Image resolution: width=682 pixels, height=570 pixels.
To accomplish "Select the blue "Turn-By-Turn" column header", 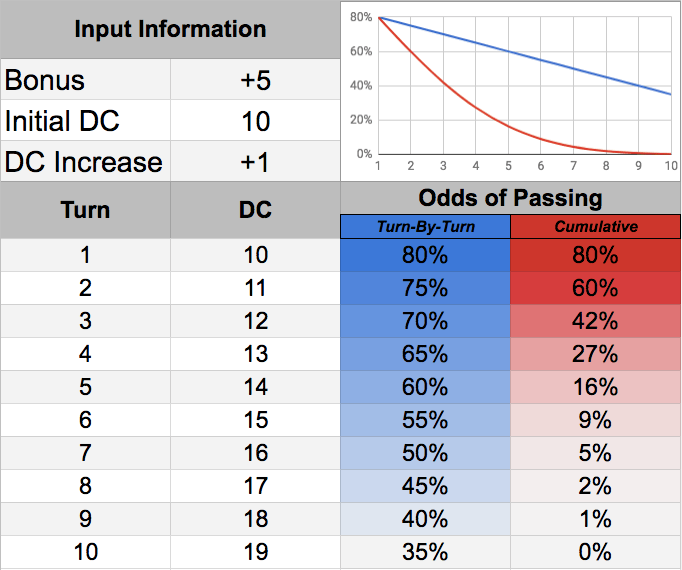I will click(425, 227).
